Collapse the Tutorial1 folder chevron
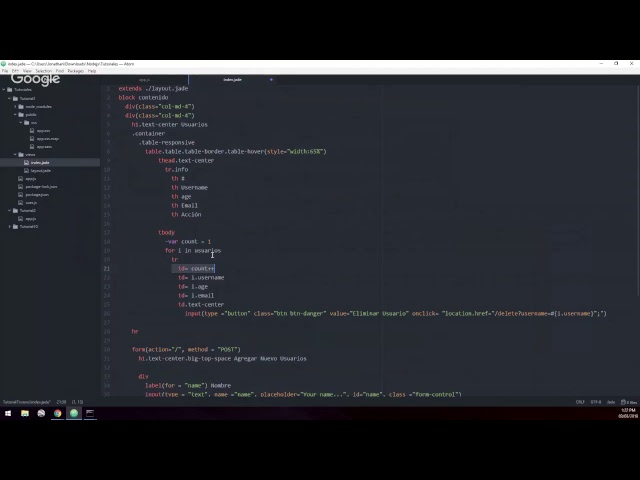The image size is (640, 480). (x=10, y=98)
